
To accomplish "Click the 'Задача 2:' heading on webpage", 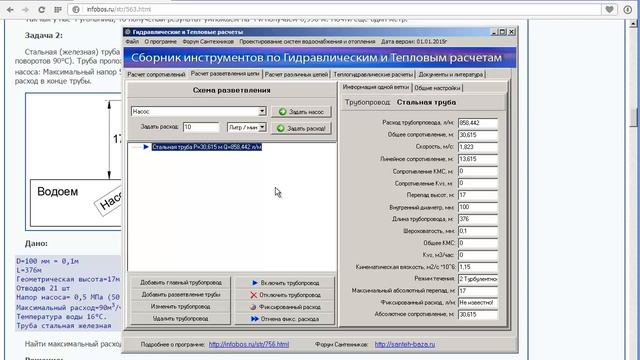I will 43,36.
